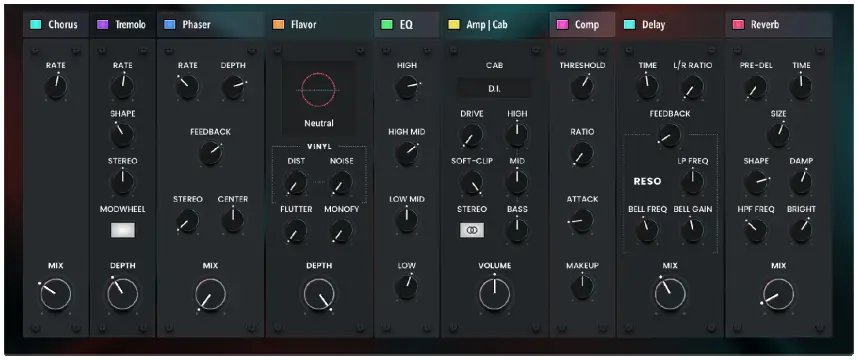Viewport: 858px width, 360px height.
Task: Select the Reverb module header
Action: pos(779,25)
